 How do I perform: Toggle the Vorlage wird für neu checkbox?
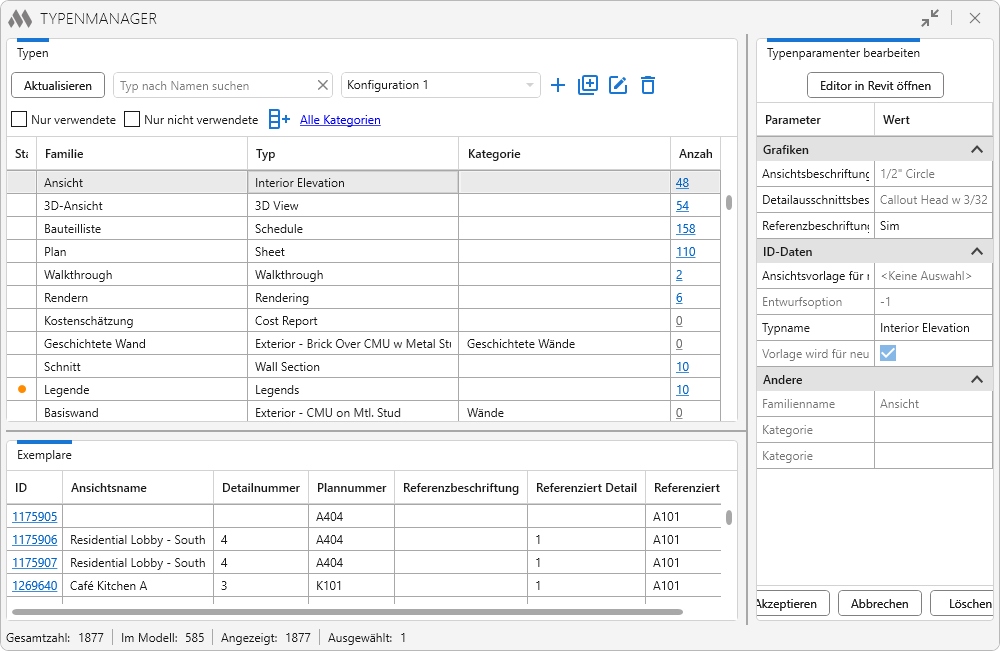pos(887,353)
